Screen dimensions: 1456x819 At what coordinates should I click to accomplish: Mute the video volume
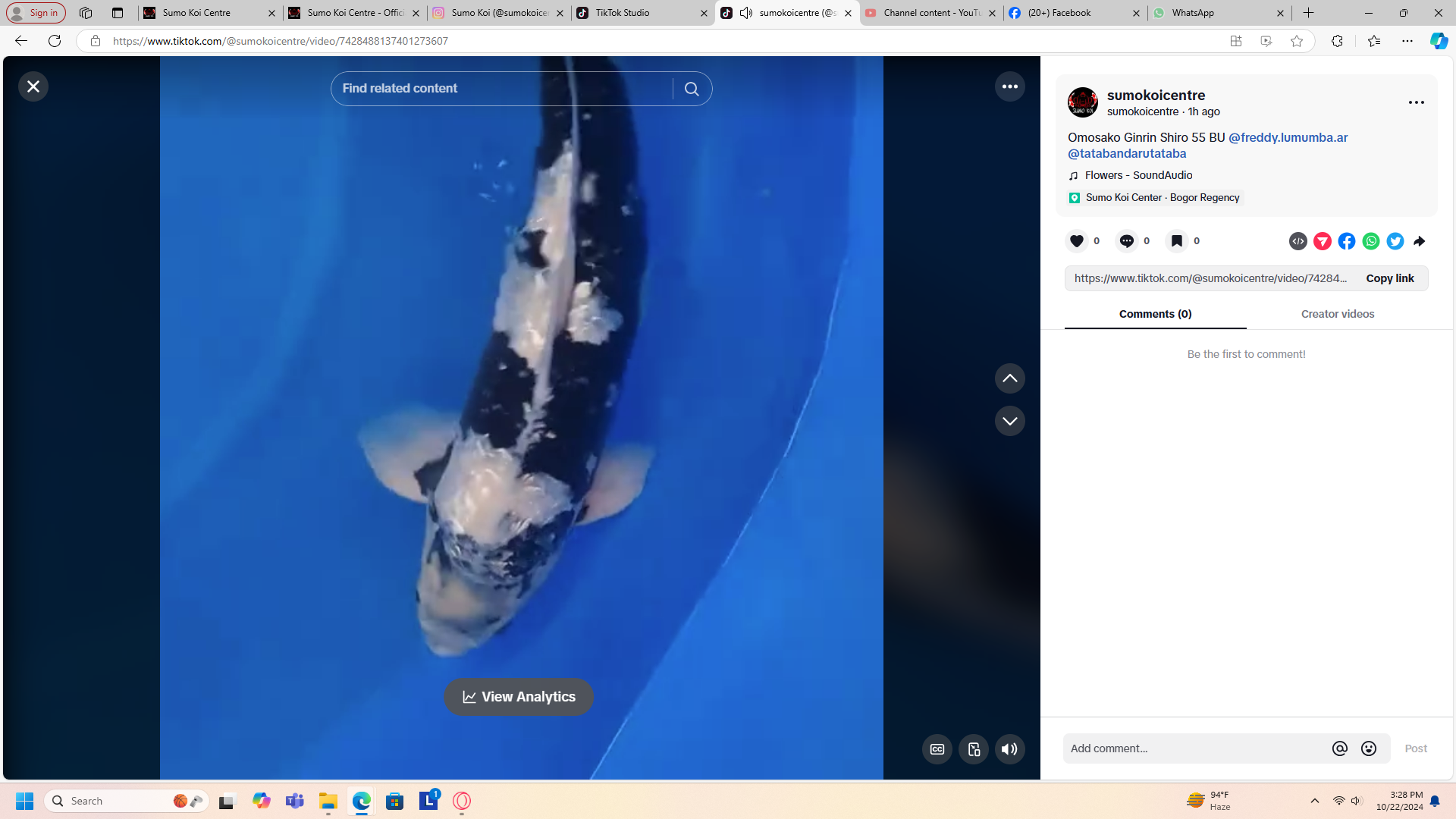1009,749
